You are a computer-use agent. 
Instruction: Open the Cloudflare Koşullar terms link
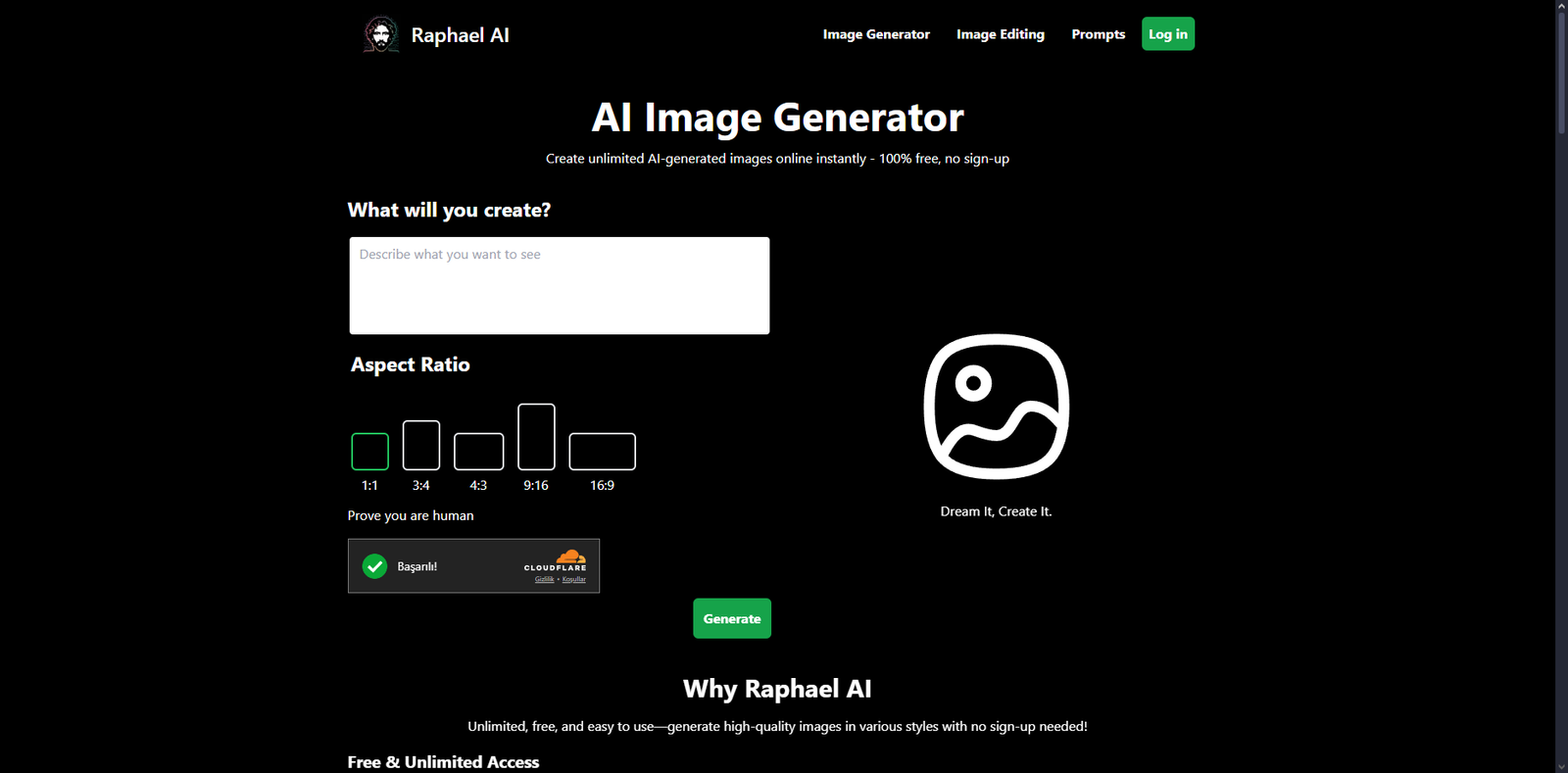[574, 579]
